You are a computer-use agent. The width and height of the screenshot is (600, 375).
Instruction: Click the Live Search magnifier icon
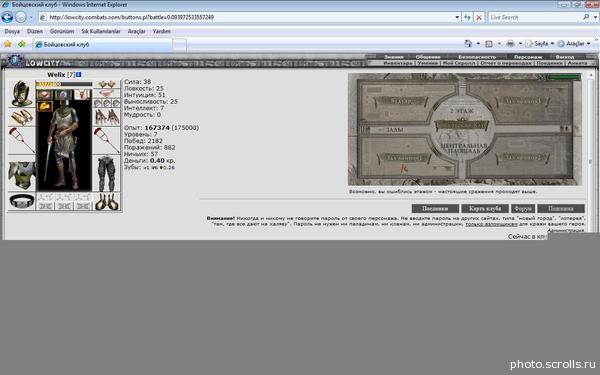point(586,17)
